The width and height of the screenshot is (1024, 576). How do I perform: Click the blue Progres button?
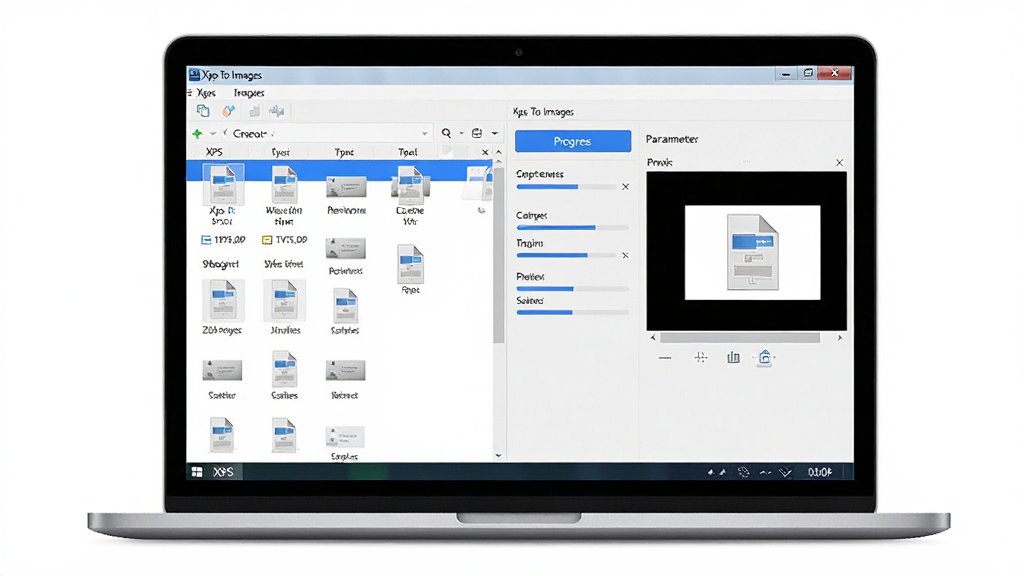click(573, 141)
